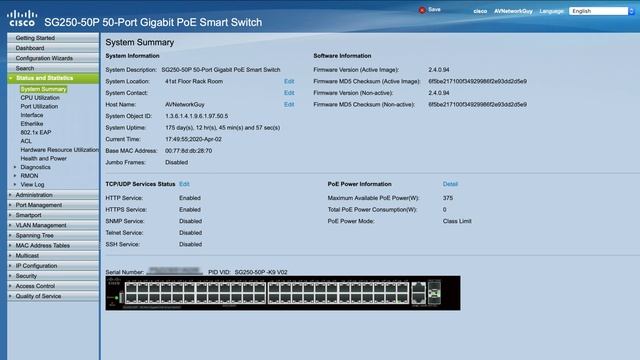Open the Language dropdown
Image resolution: width=640 pixels, height=360 pixels.
click(602, 11)
